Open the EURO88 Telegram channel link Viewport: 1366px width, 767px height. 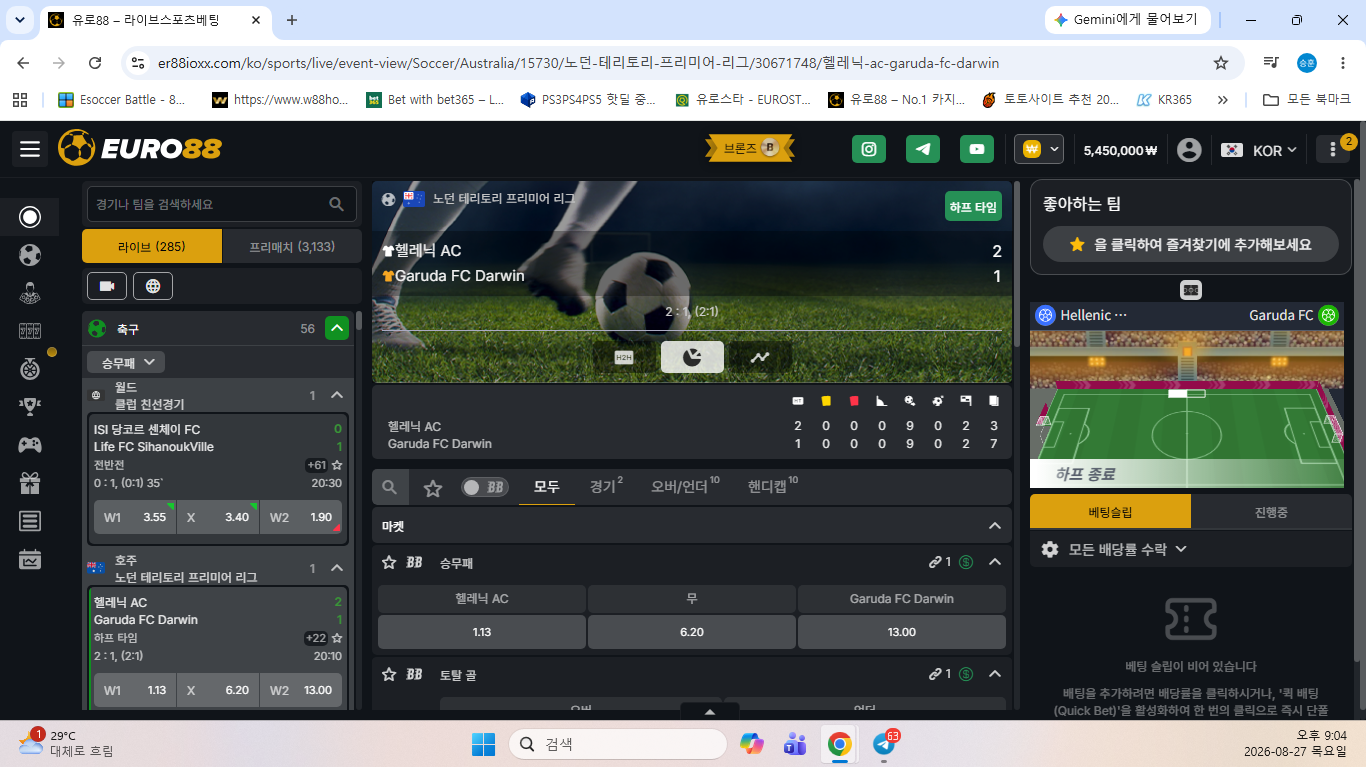point(923,149)
